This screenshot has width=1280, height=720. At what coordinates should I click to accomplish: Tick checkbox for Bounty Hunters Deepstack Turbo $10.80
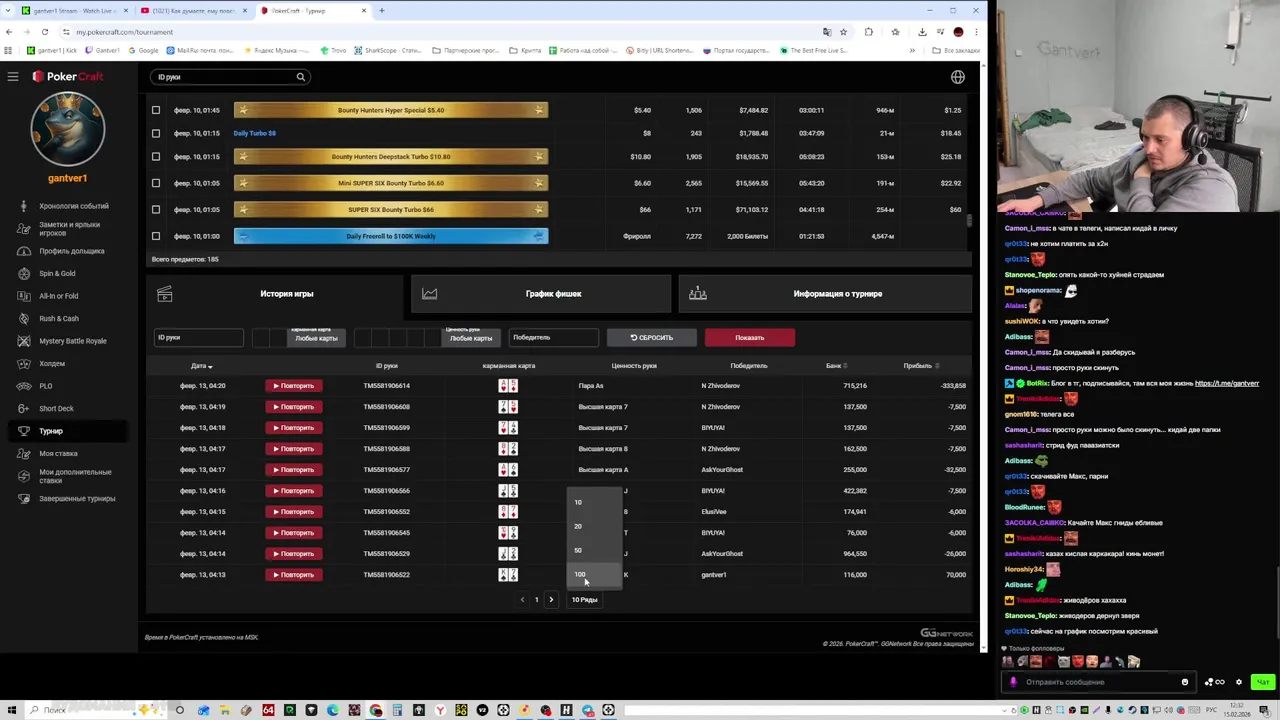(x=155, y=157)
